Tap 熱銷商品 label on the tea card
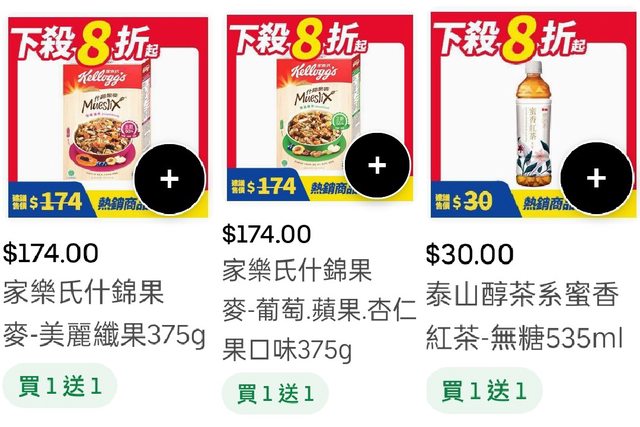 point(543,203)
